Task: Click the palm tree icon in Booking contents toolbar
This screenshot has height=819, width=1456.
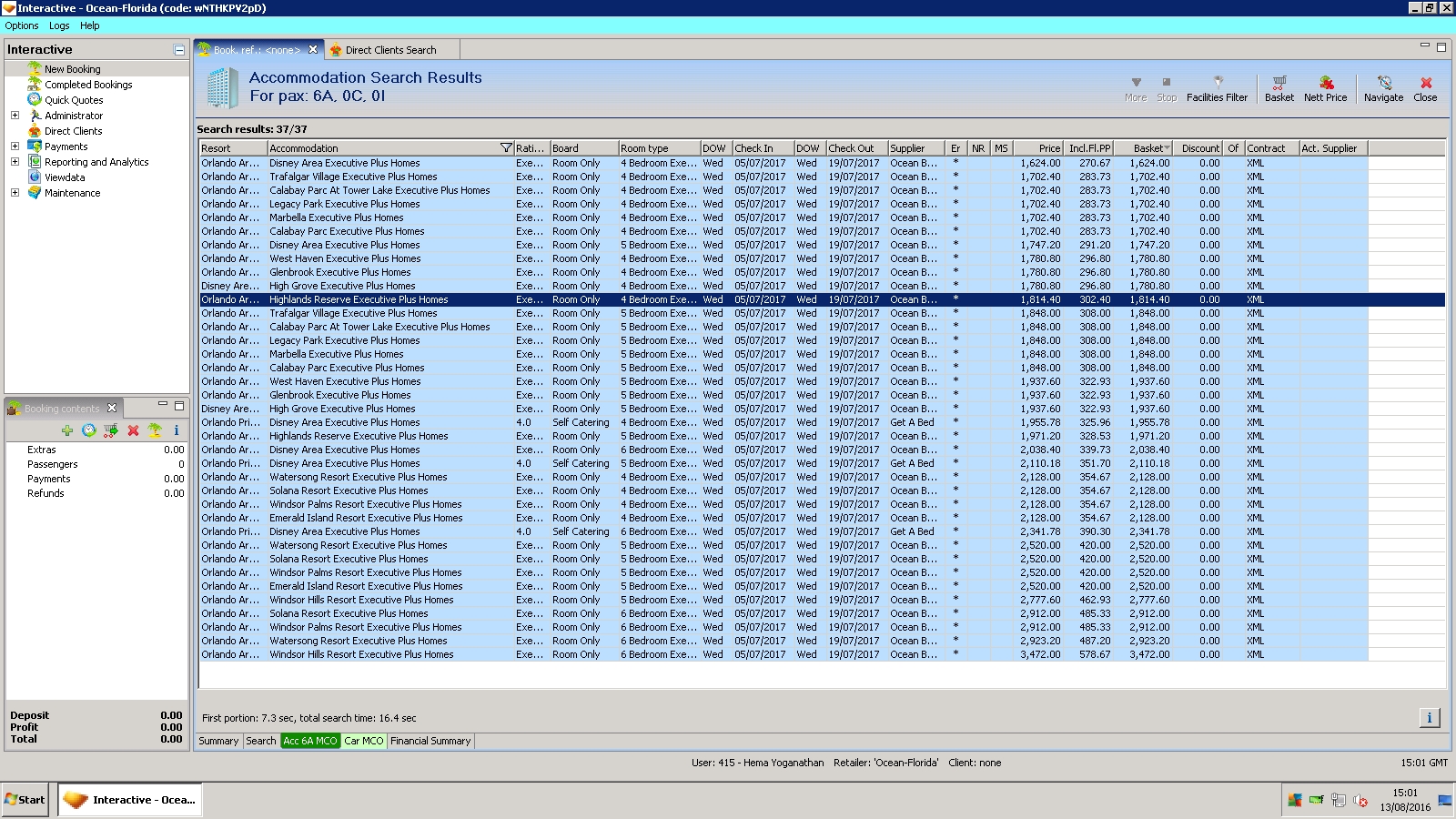Action: pos(155,430)
